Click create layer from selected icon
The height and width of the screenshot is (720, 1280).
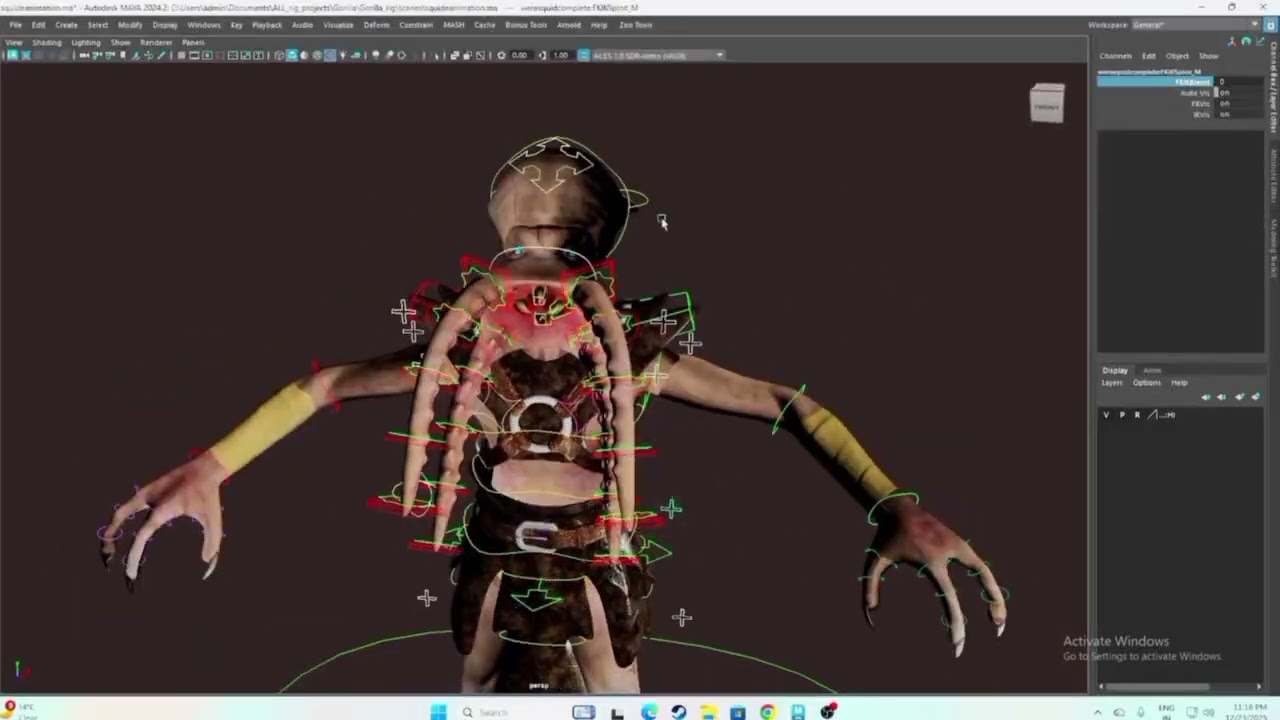(x=1256, y=397)
